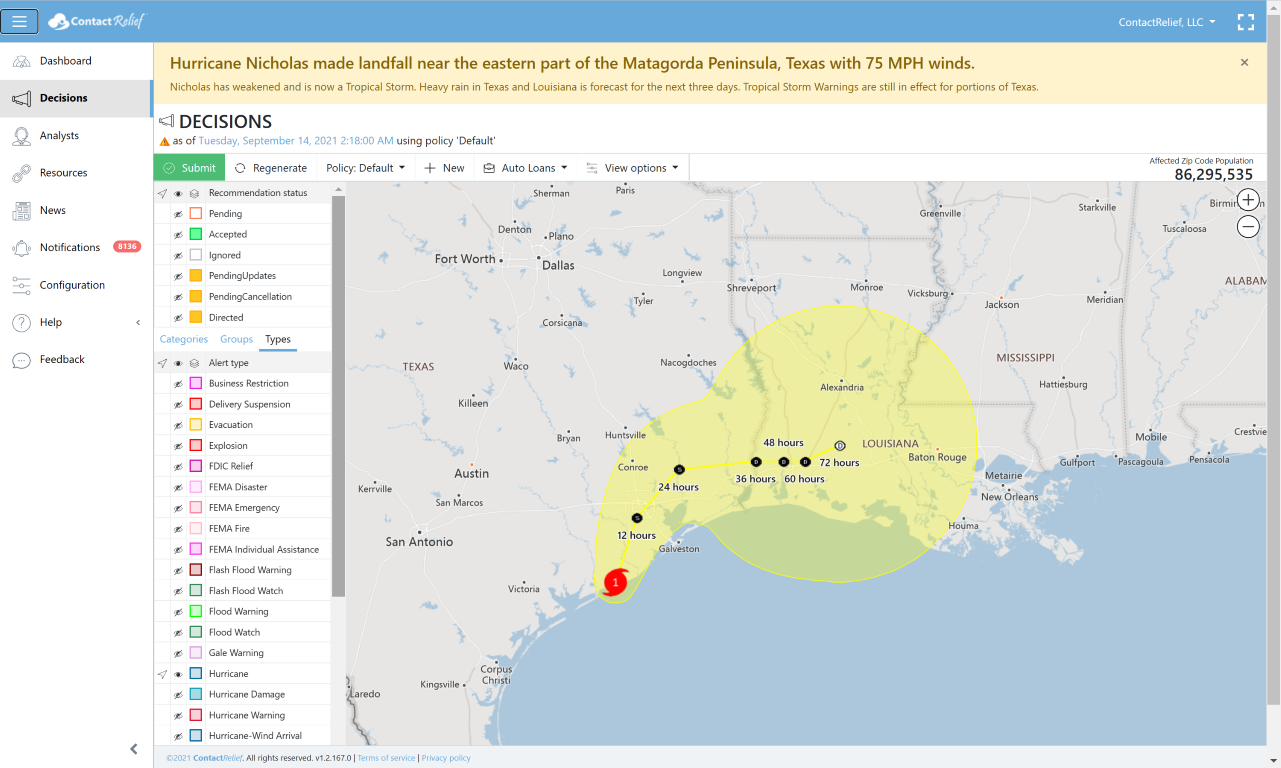The height and width of the screenshot is (768, 1281).
Task: Click the Recommendation status locate arrow icon
Action: tap(162, 193)
